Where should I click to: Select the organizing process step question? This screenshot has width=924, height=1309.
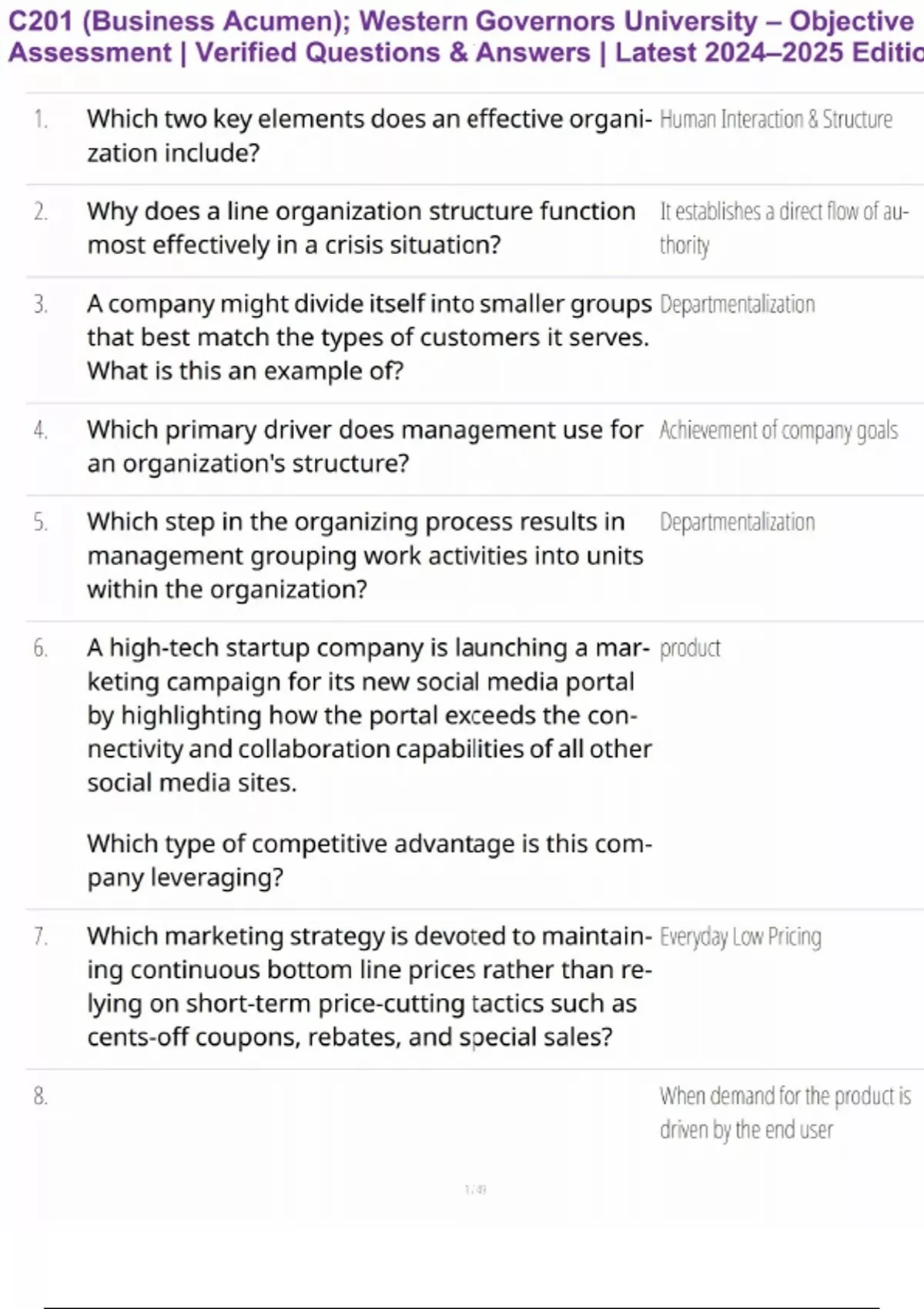tap(364, 555)
